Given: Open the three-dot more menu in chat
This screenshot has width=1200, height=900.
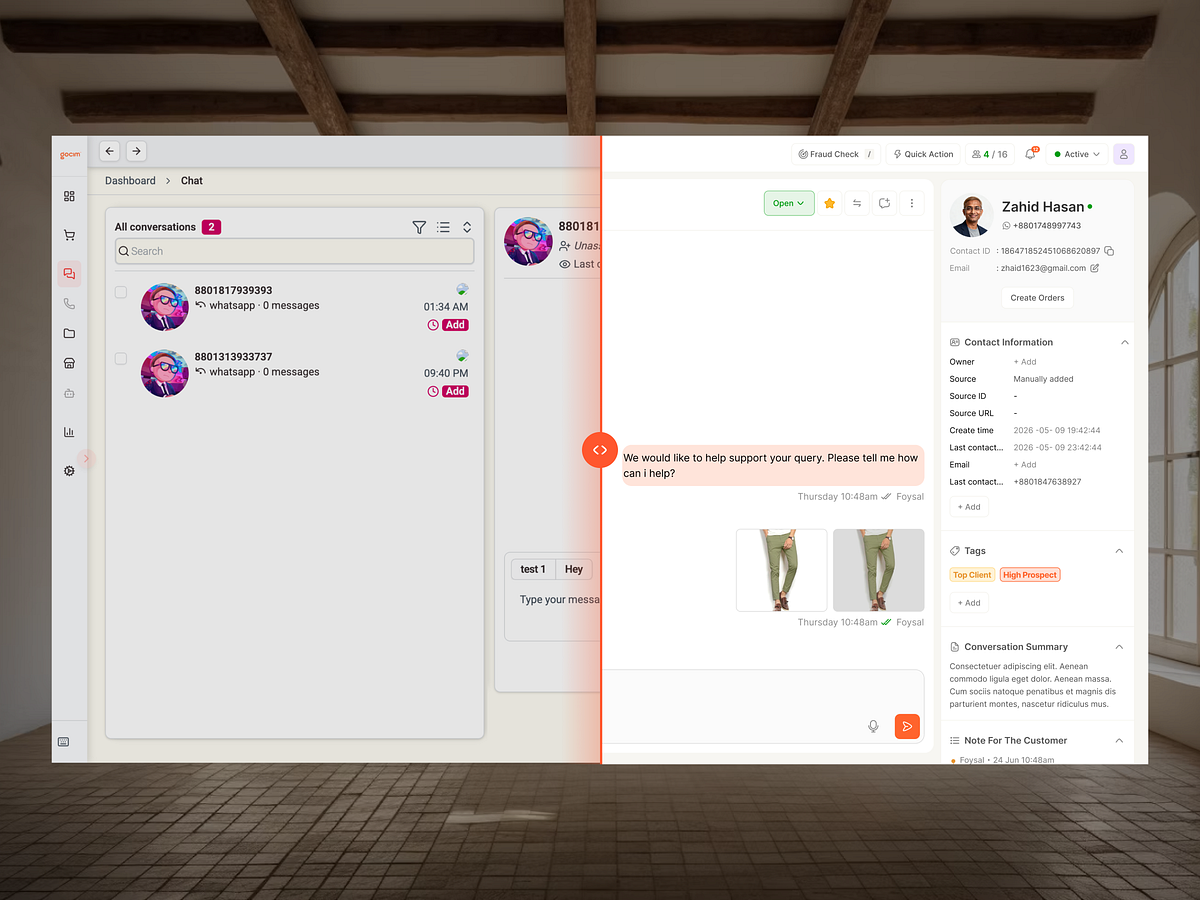Looking at the screenshot, I should point(912,203).
